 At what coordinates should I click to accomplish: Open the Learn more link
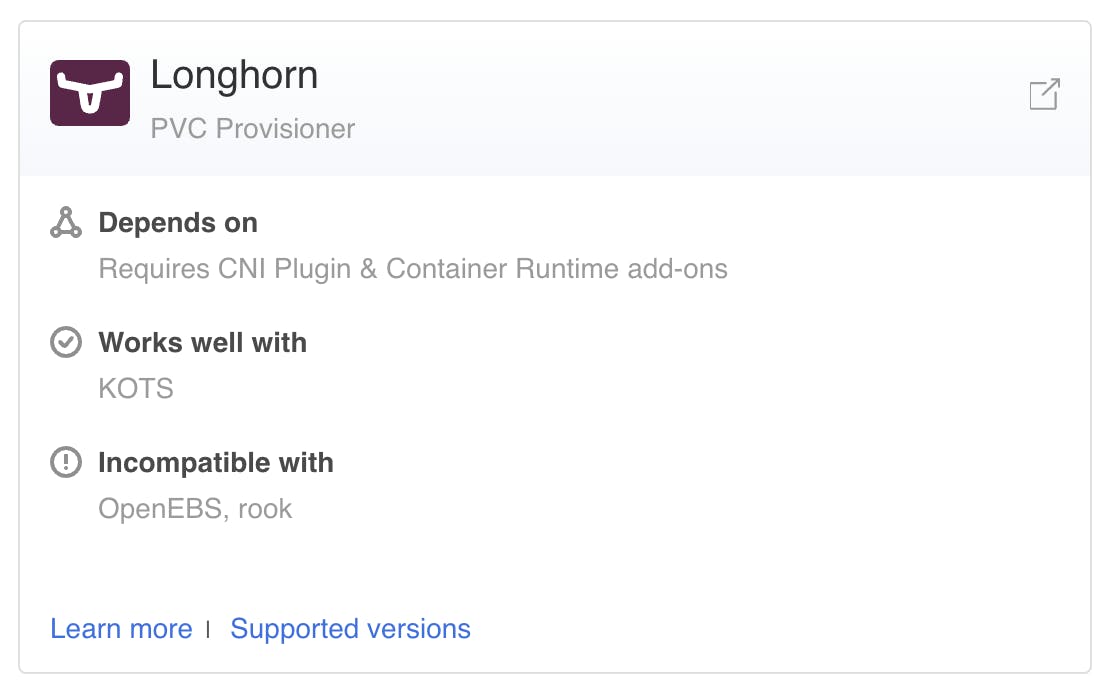pos(121,628)
